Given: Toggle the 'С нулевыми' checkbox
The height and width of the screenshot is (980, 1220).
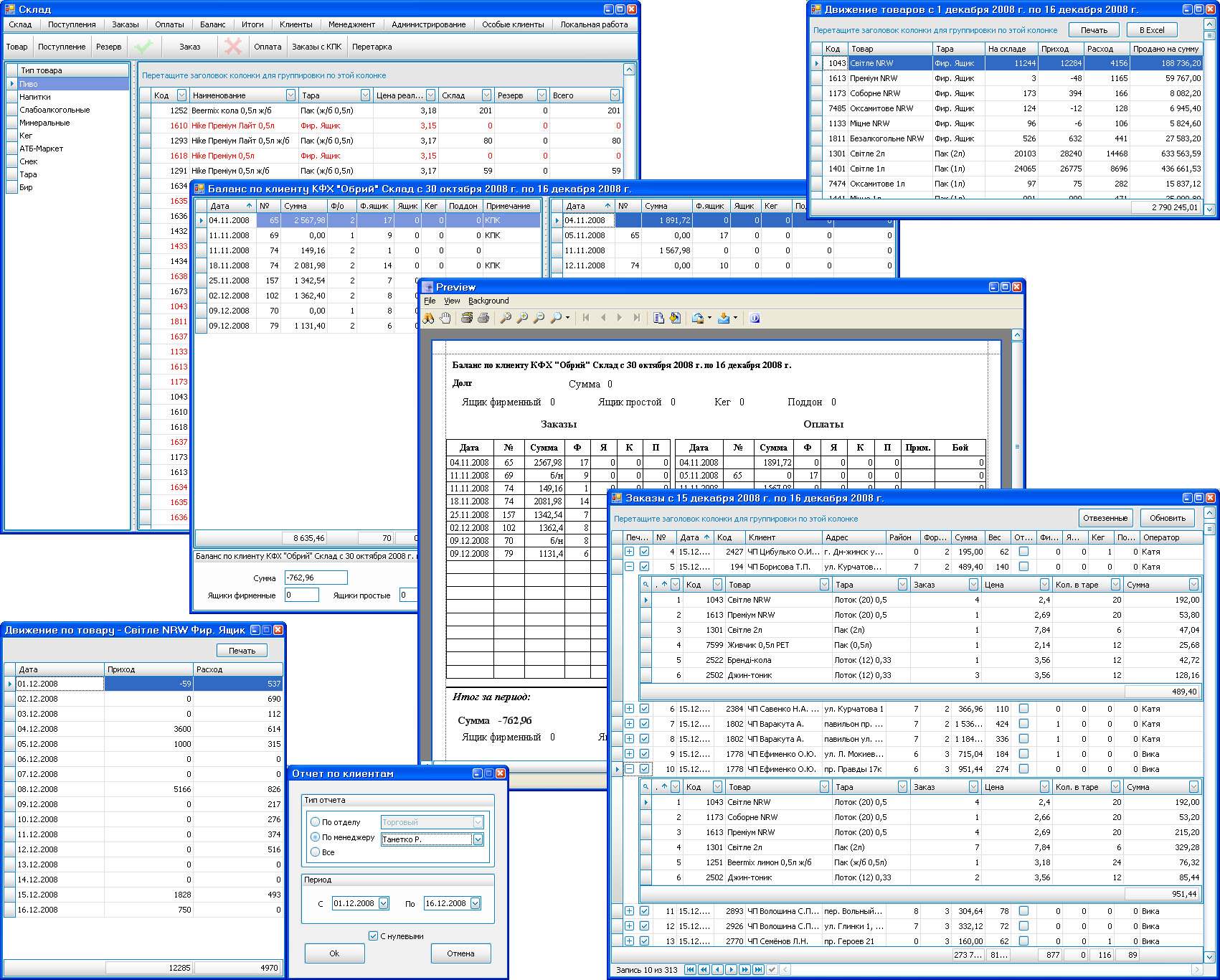Looking at the screenshot, I should (x=373, y=936).
